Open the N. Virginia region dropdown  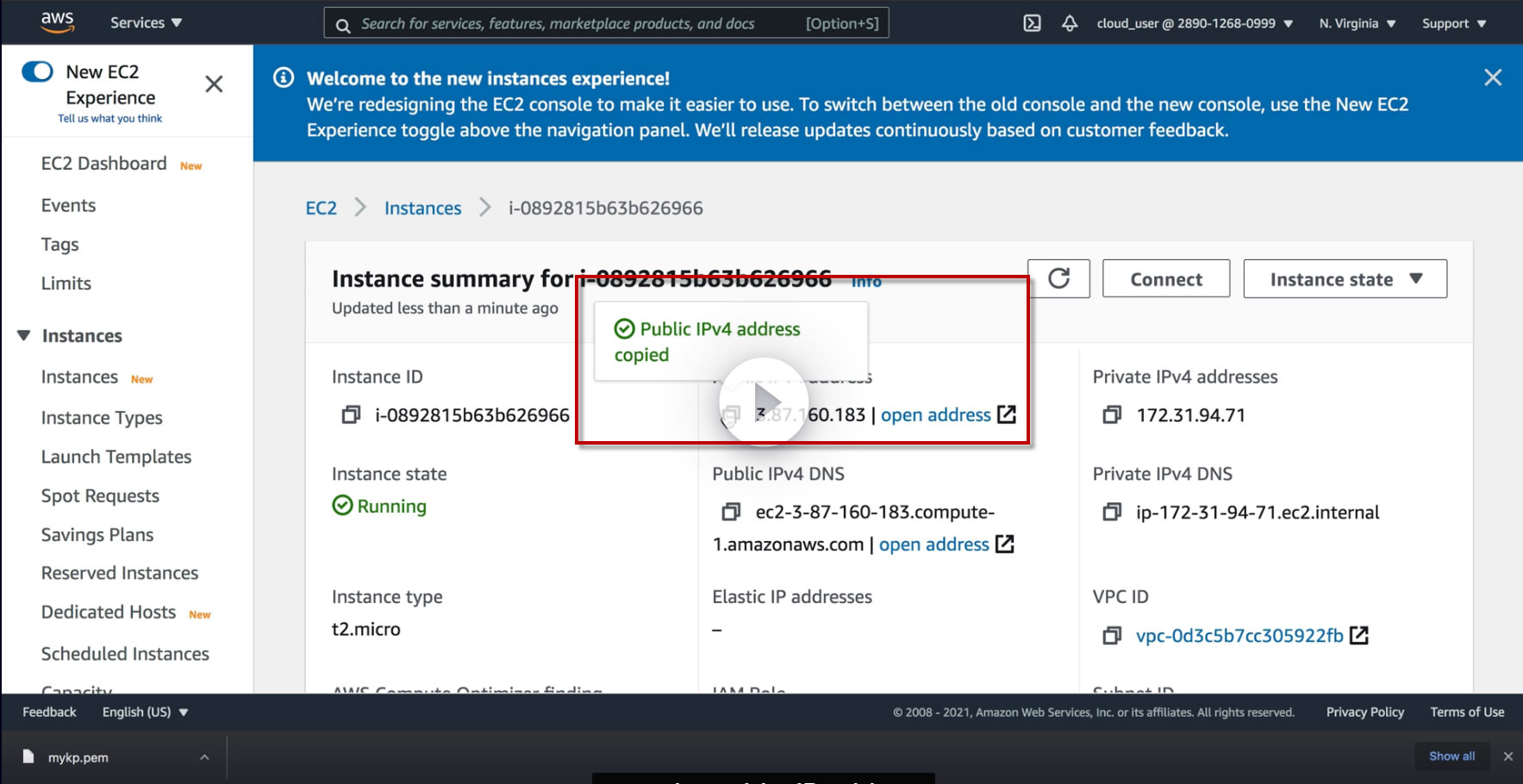click(1357, 23)
